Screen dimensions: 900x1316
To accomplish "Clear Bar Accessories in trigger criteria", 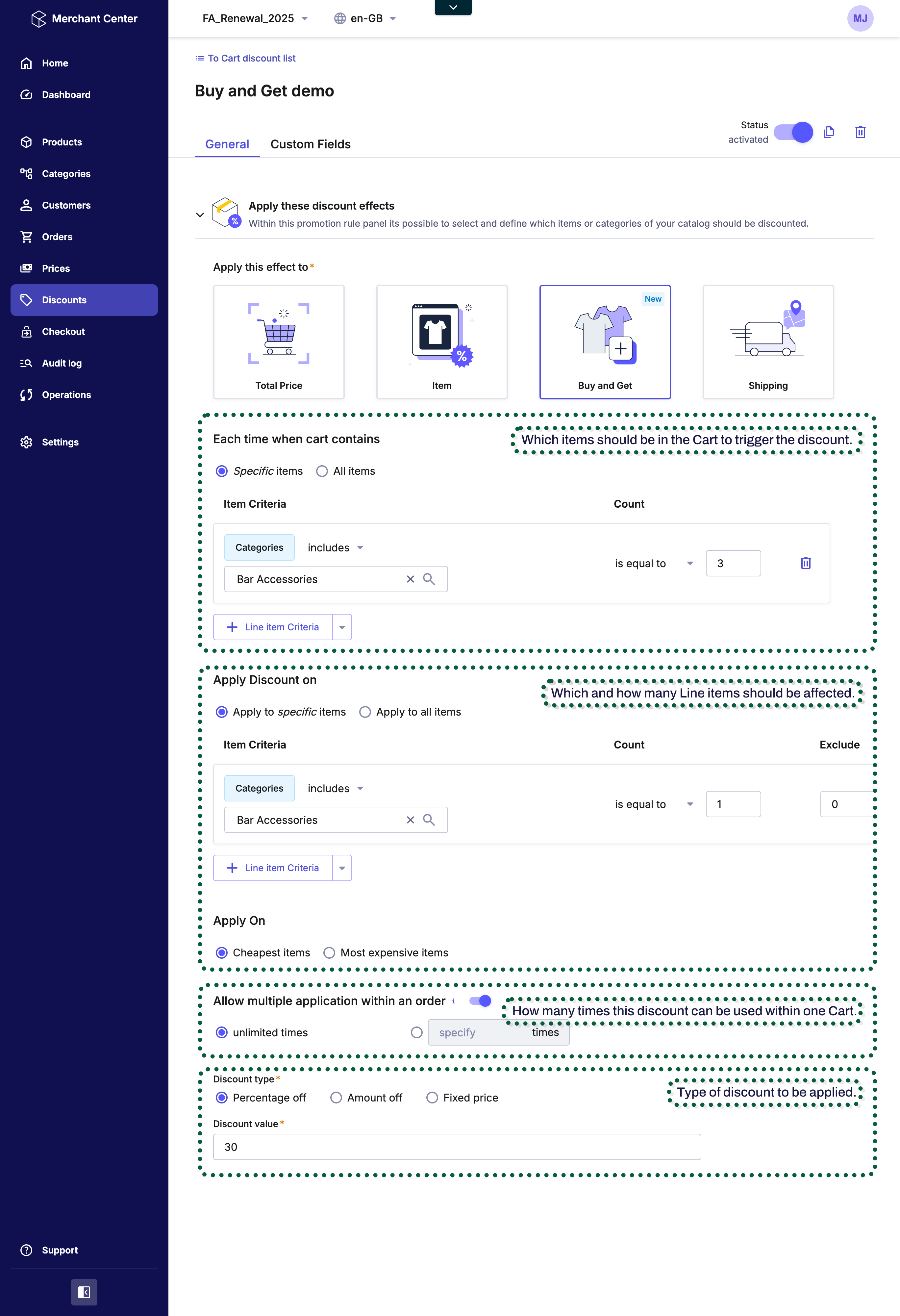I will [x=411, y=579].
